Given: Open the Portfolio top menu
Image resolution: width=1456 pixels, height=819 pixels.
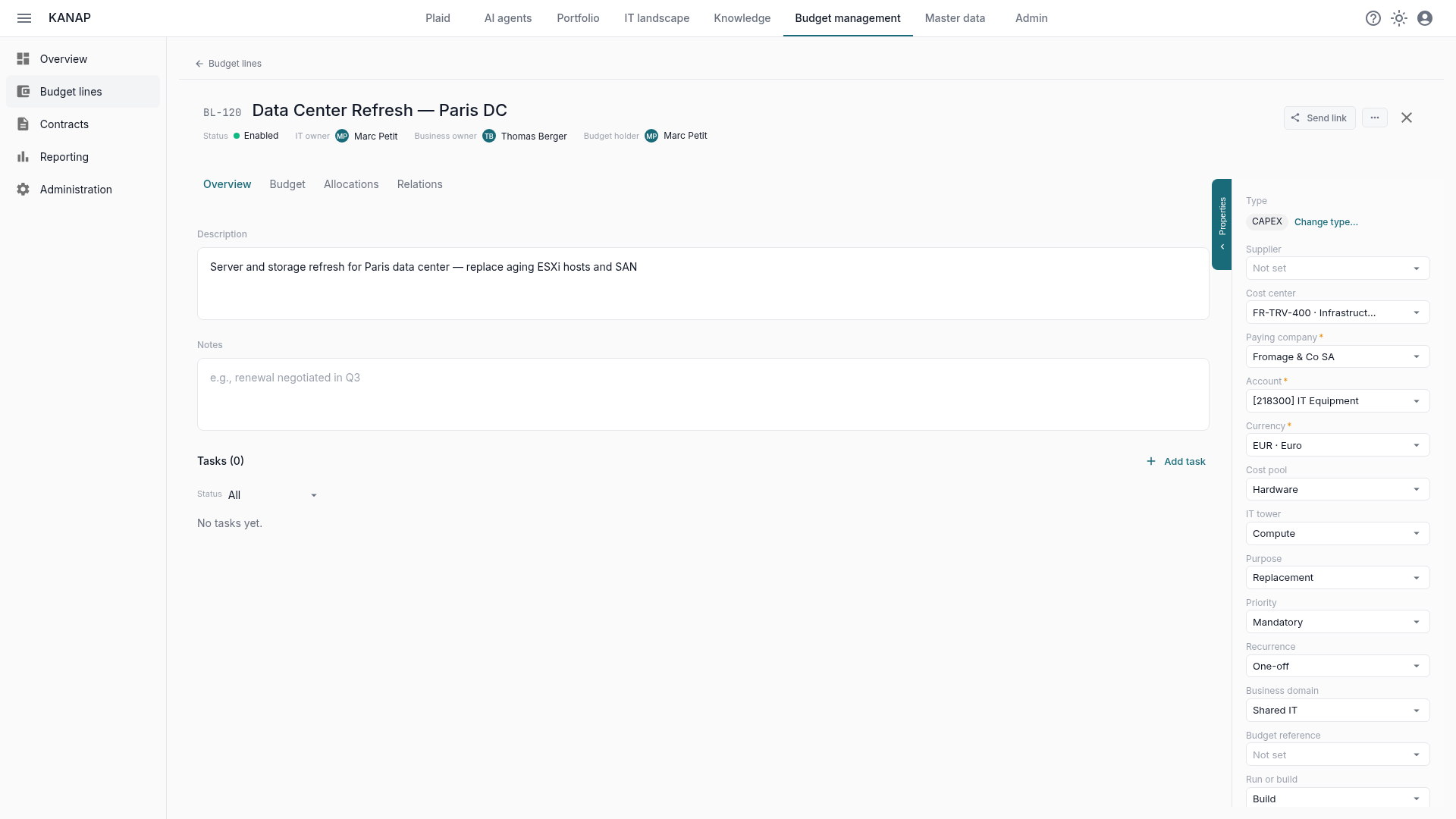Looking at the screenshot, I should pyautogui.click(x=578, y=18).
